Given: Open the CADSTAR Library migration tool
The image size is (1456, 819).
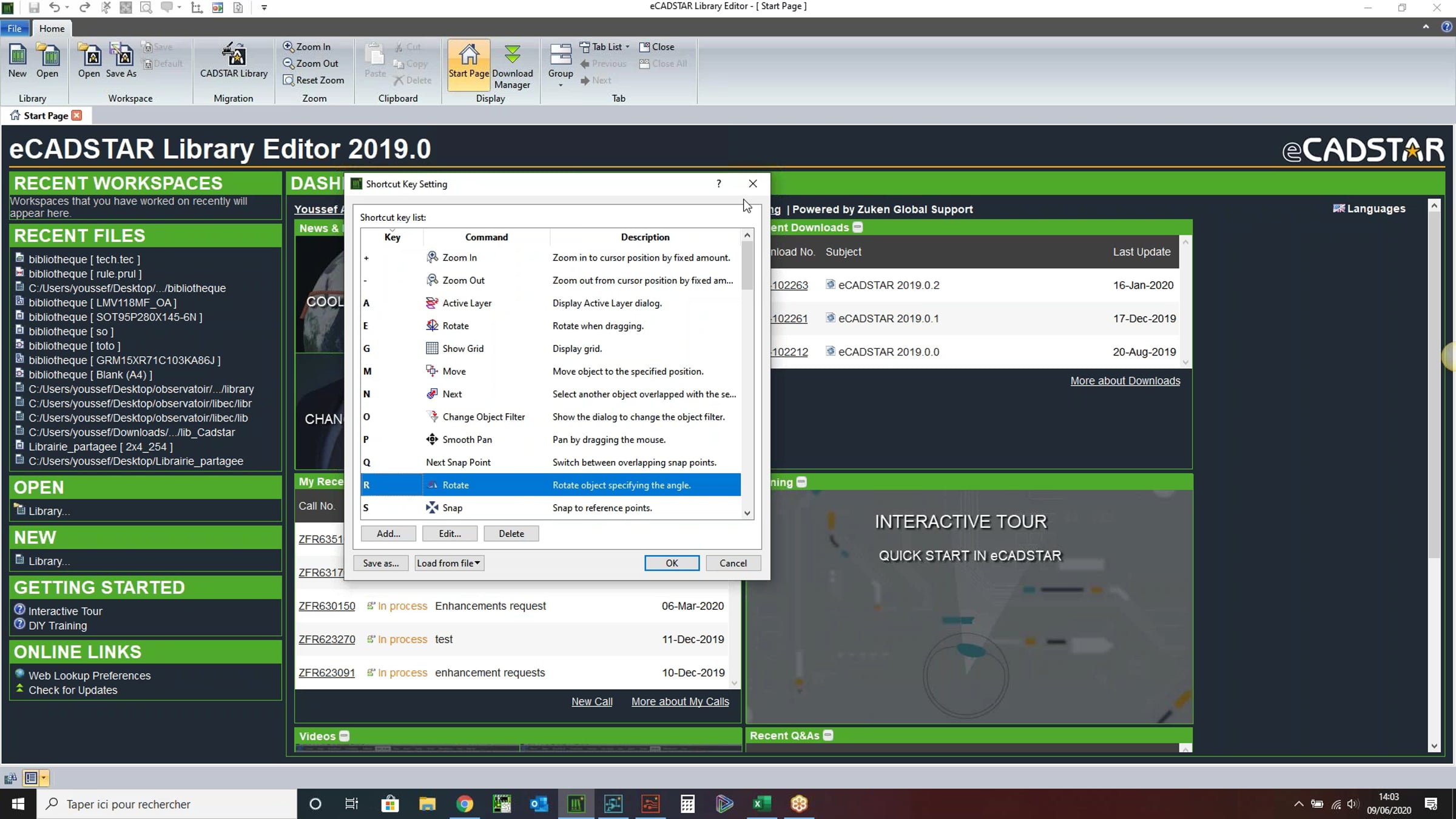Looking at the screenshot, I should [234, 61].
